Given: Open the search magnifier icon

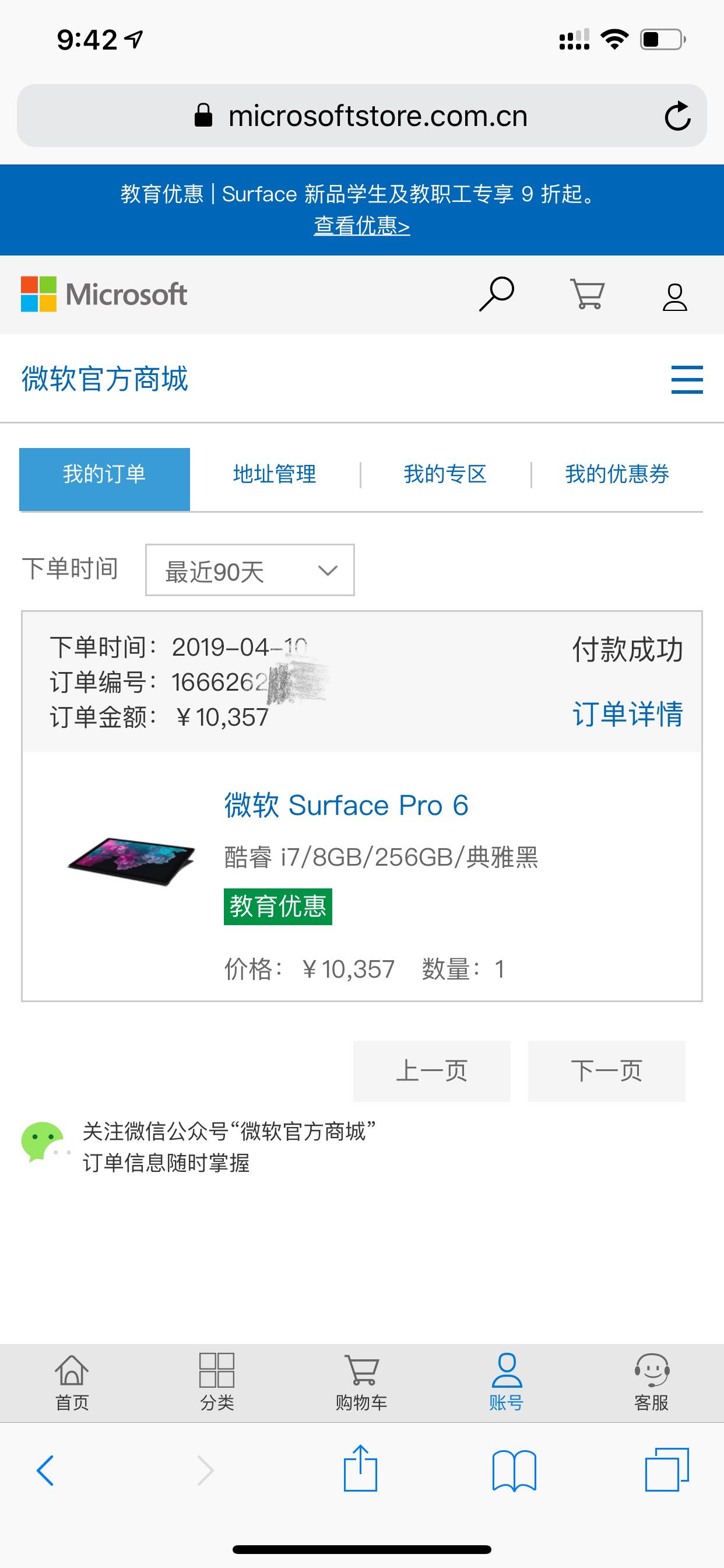Looking at the screenshot, I should coord(497,295).
